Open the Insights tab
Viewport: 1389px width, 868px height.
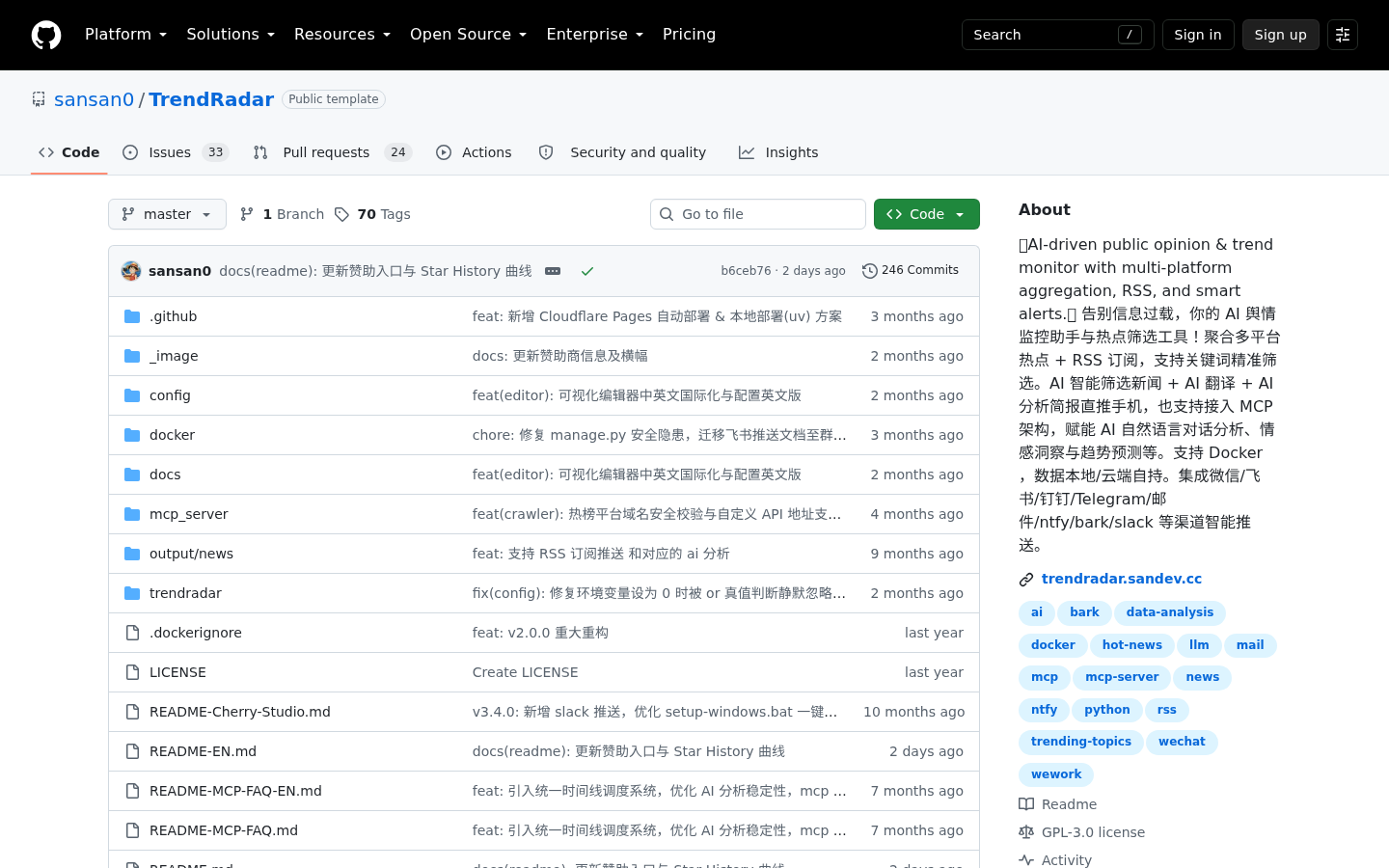pyautogui.click(x=778, y=152)
